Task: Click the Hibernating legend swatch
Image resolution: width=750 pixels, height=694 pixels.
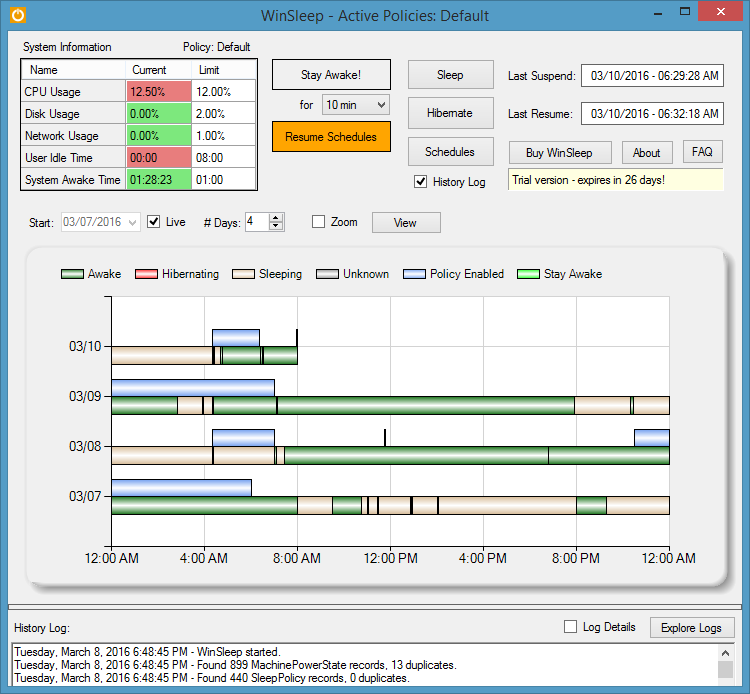Action: tap(146, 274)
